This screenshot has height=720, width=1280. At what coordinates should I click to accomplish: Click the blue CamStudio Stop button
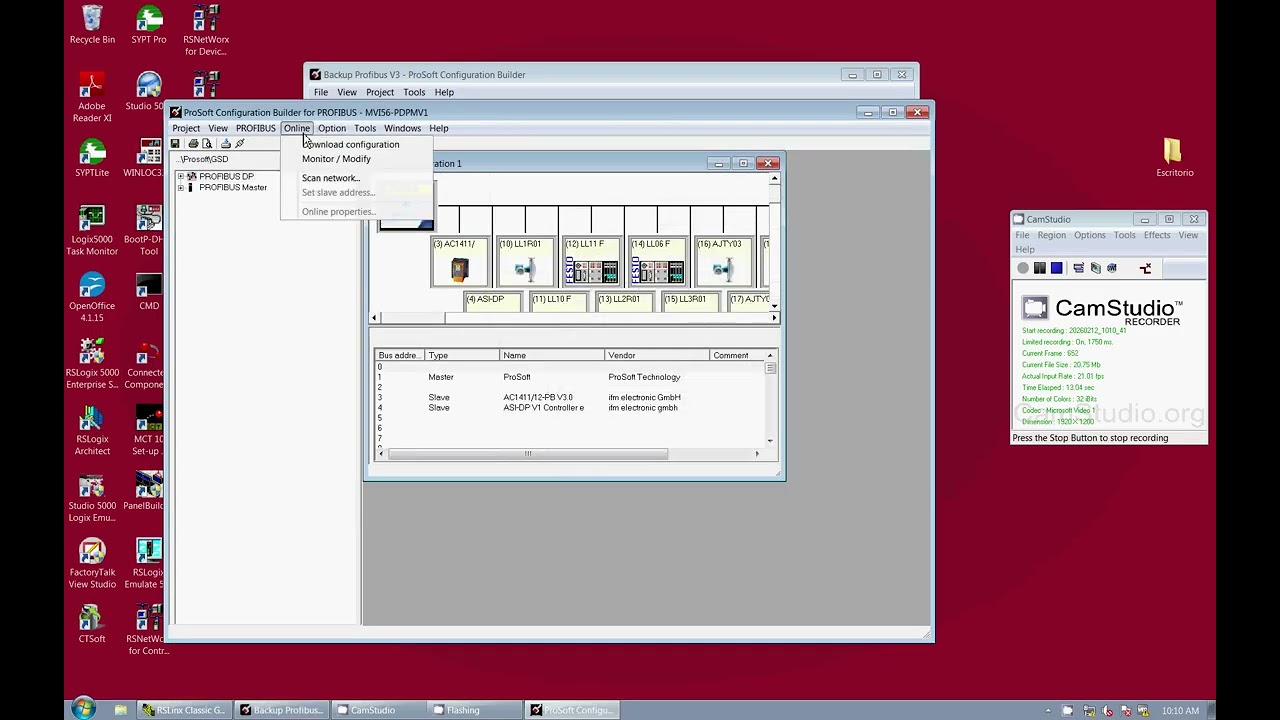pos(1056,268)
